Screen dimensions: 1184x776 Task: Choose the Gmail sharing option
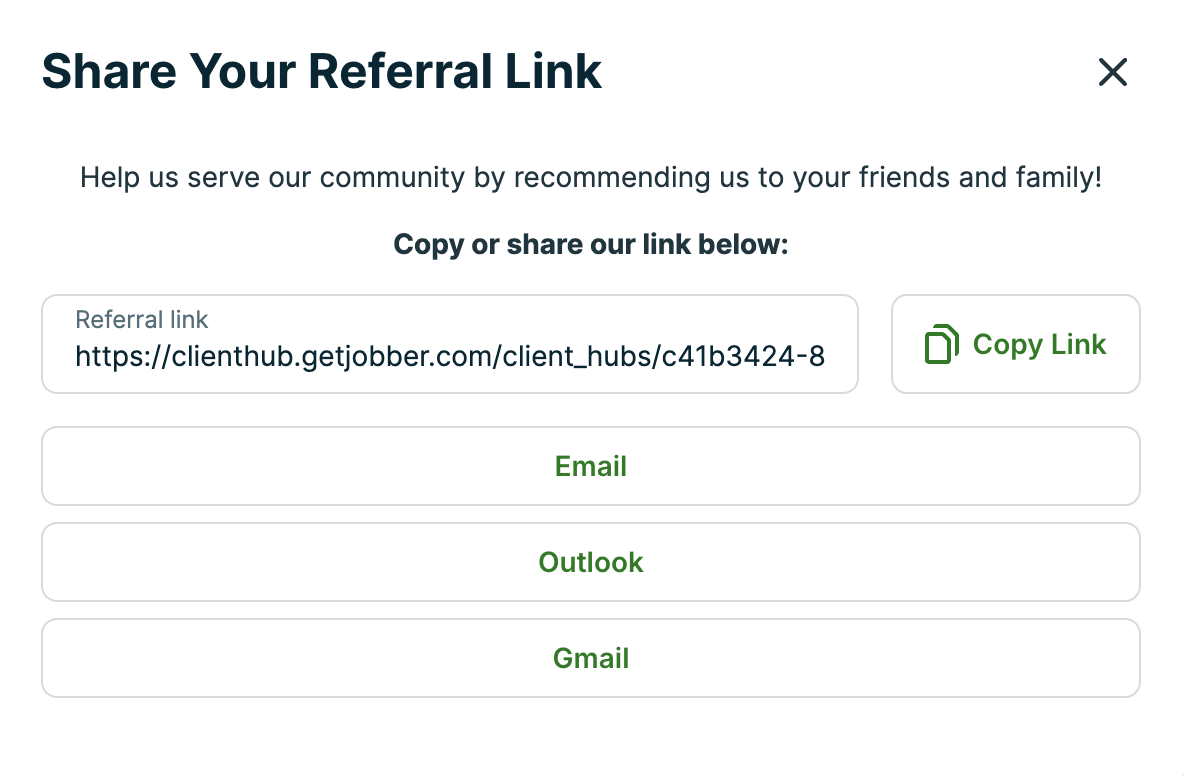(x=590, y=658)
